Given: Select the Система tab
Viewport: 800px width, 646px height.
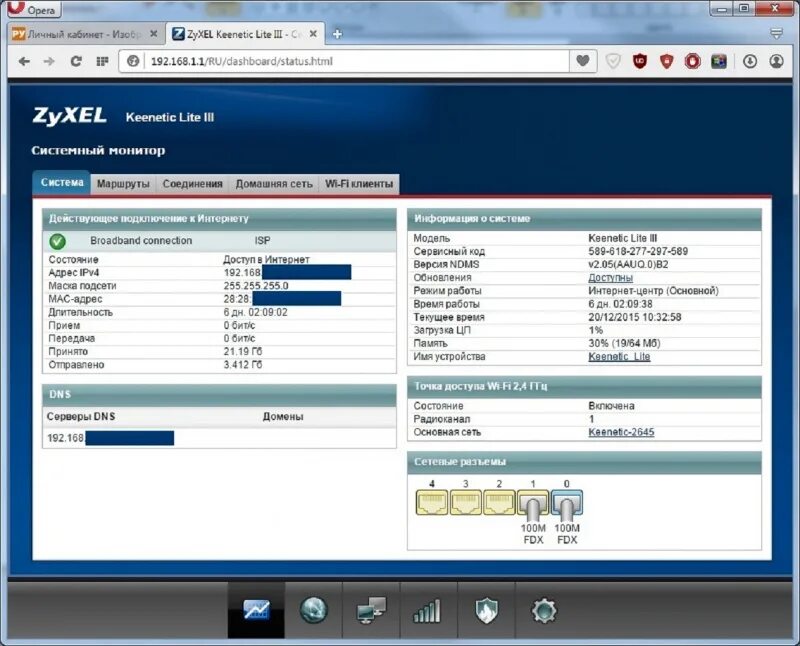Looking at the screenshot, I should [62, 183].
